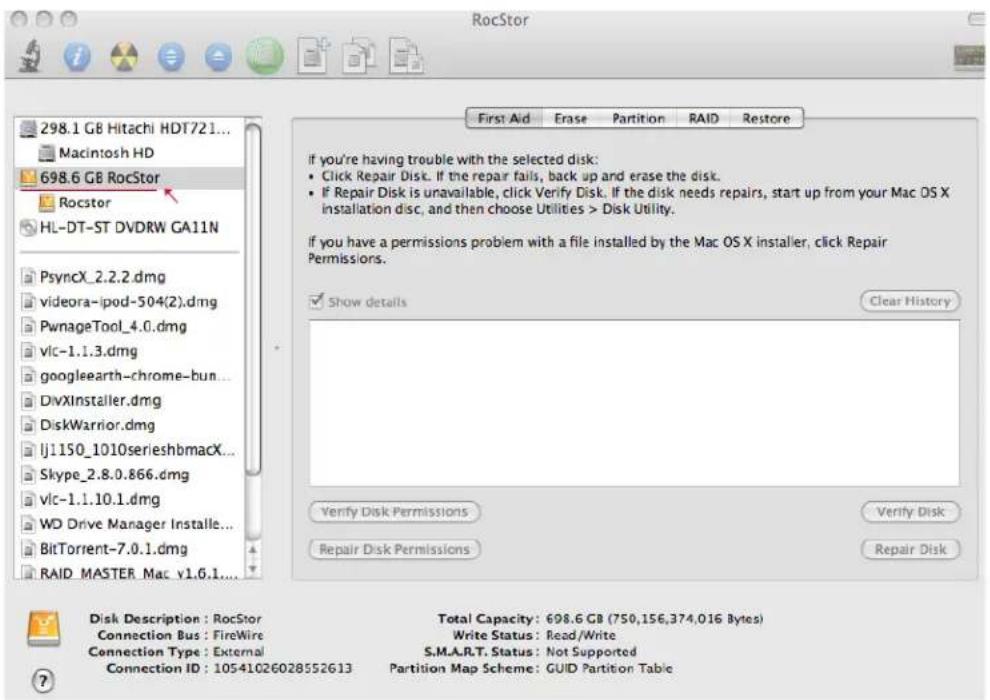Select PsyncX_2.2.2.dmg image

(129, 277)
